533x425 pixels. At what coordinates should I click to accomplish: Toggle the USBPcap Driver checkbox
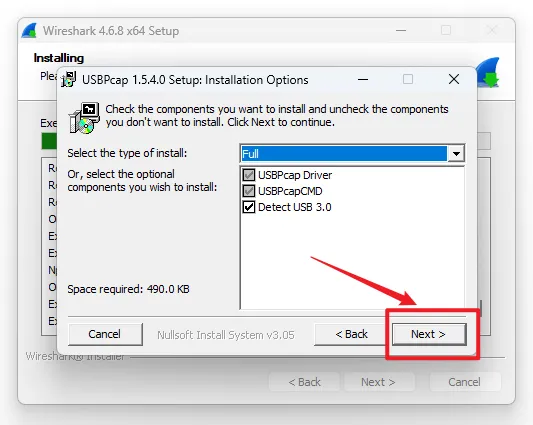pos(249,175)
